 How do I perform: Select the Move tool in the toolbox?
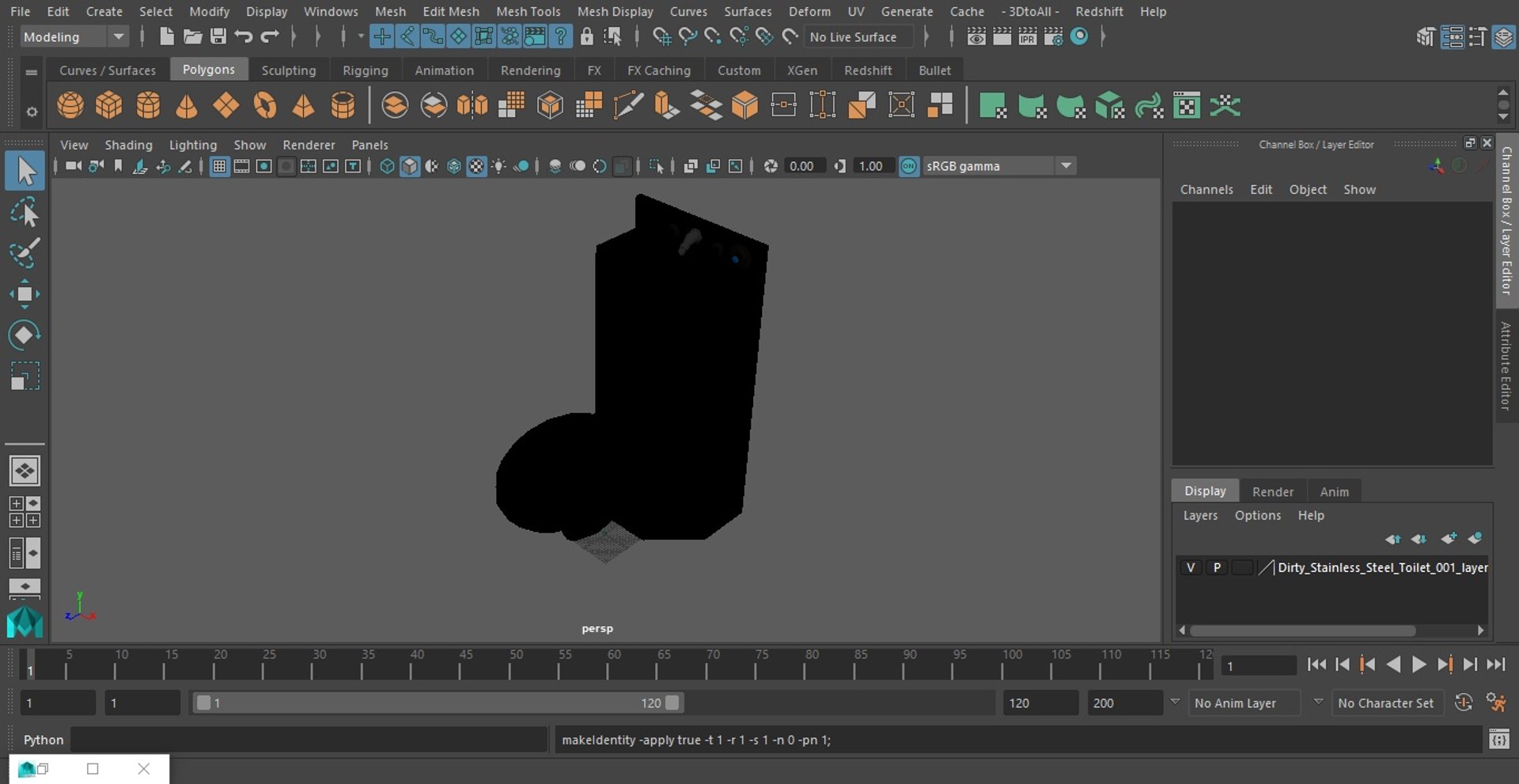25,294
